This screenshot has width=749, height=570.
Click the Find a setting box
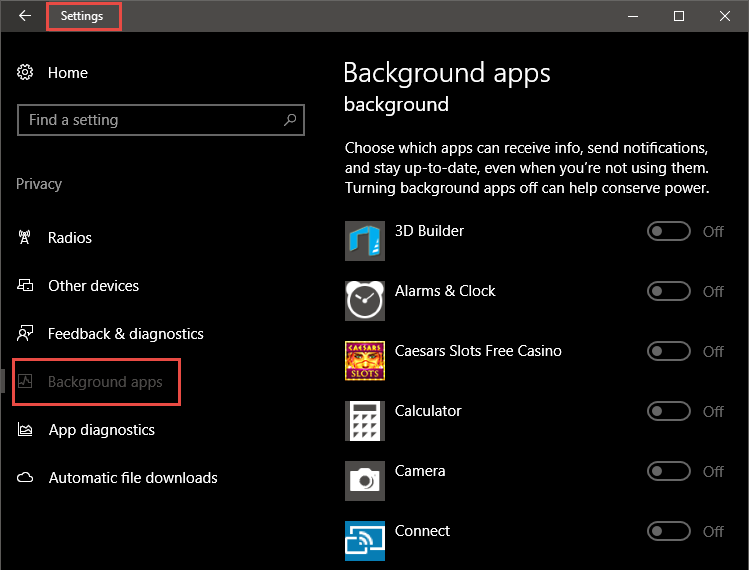pos(161,120)
